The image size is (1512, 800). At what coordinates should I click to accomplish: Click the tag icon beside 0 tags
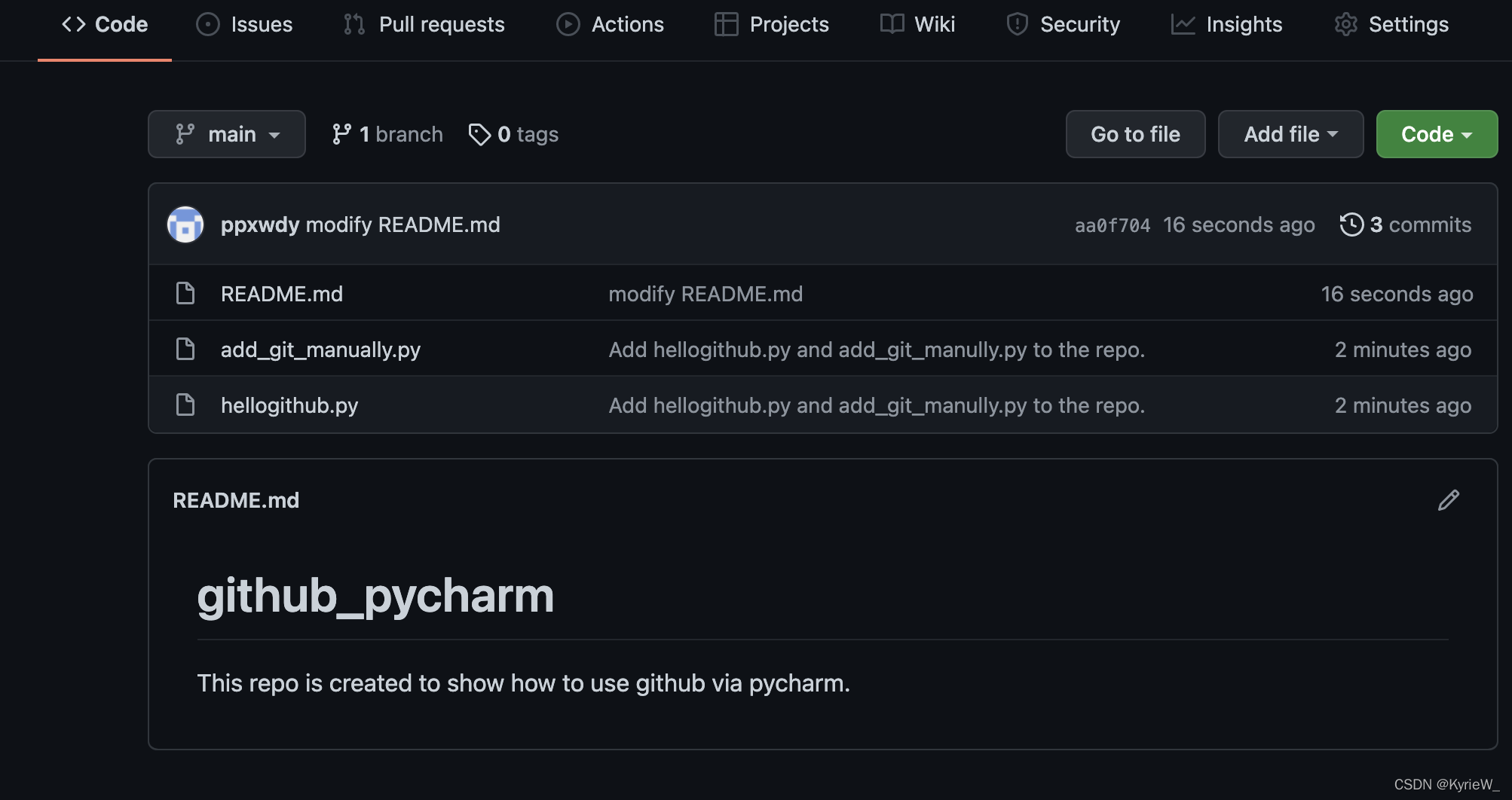pyautogui.click(x=479, y=134)
